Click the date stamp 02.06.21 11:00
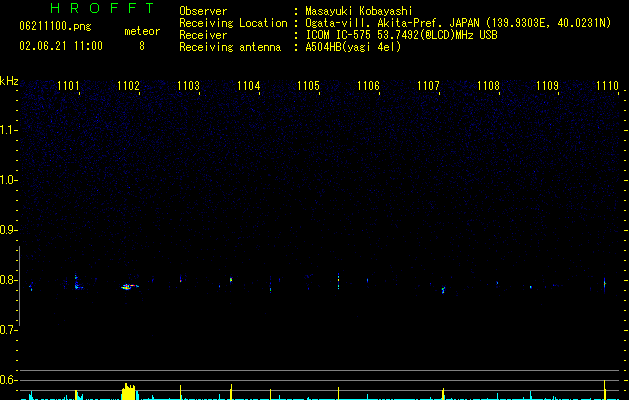Viewport: 629px width, 400px height. tap(61, 46)
